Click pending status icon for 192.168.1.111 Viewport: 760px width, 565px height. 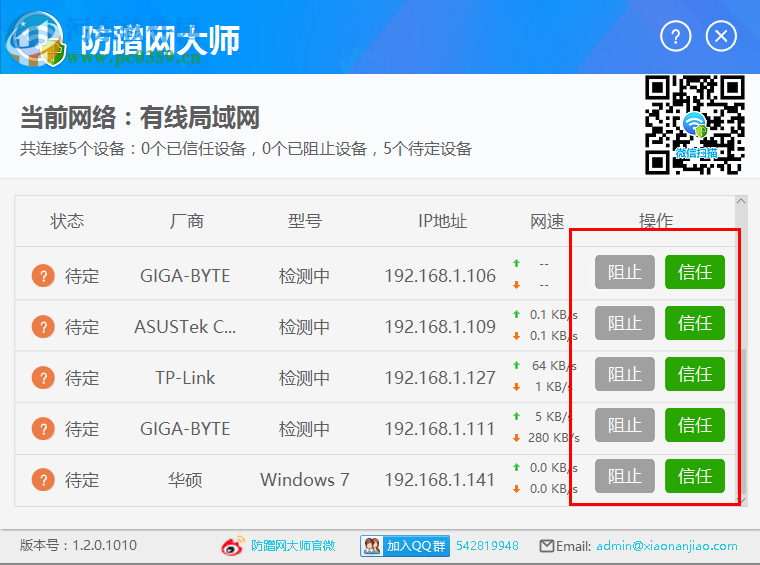(x=43, y=429)
